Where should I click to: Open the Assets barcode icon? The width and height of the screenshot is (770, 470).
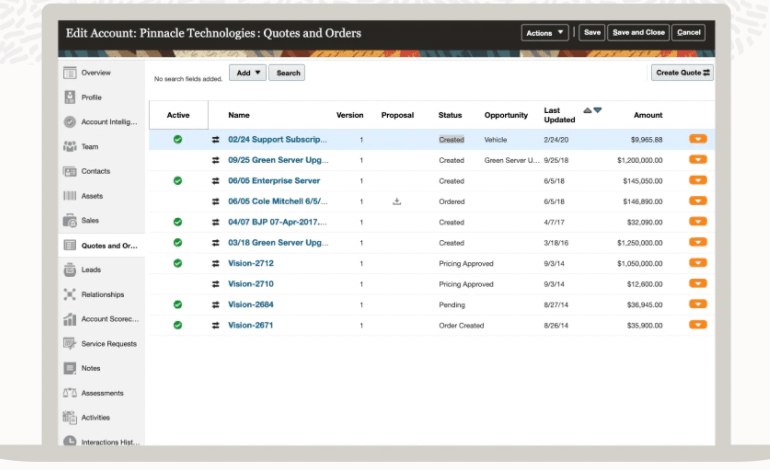[x=70, y=196]
